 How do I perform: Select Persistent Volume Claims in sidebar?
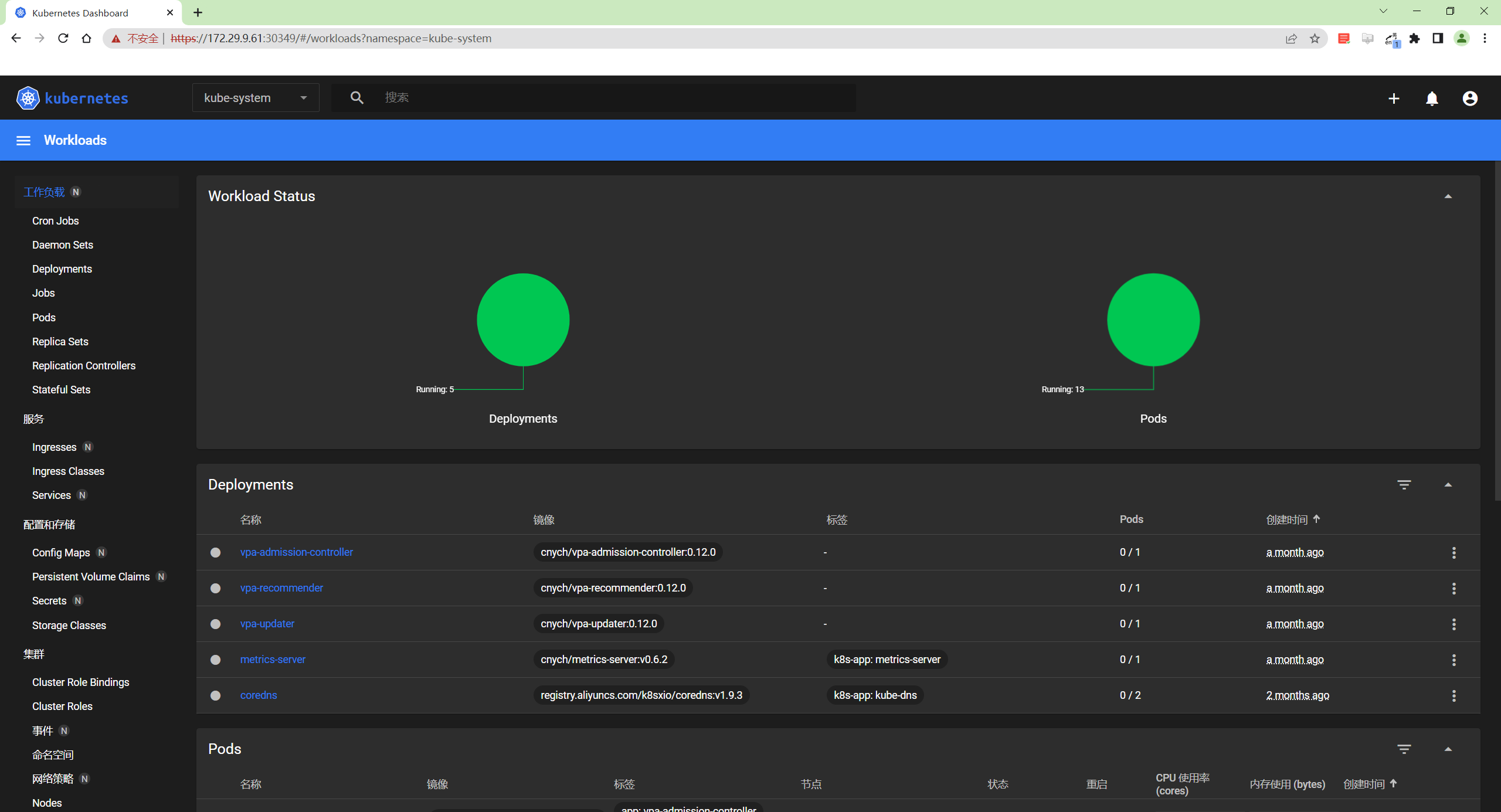click(x=91, y=577)
